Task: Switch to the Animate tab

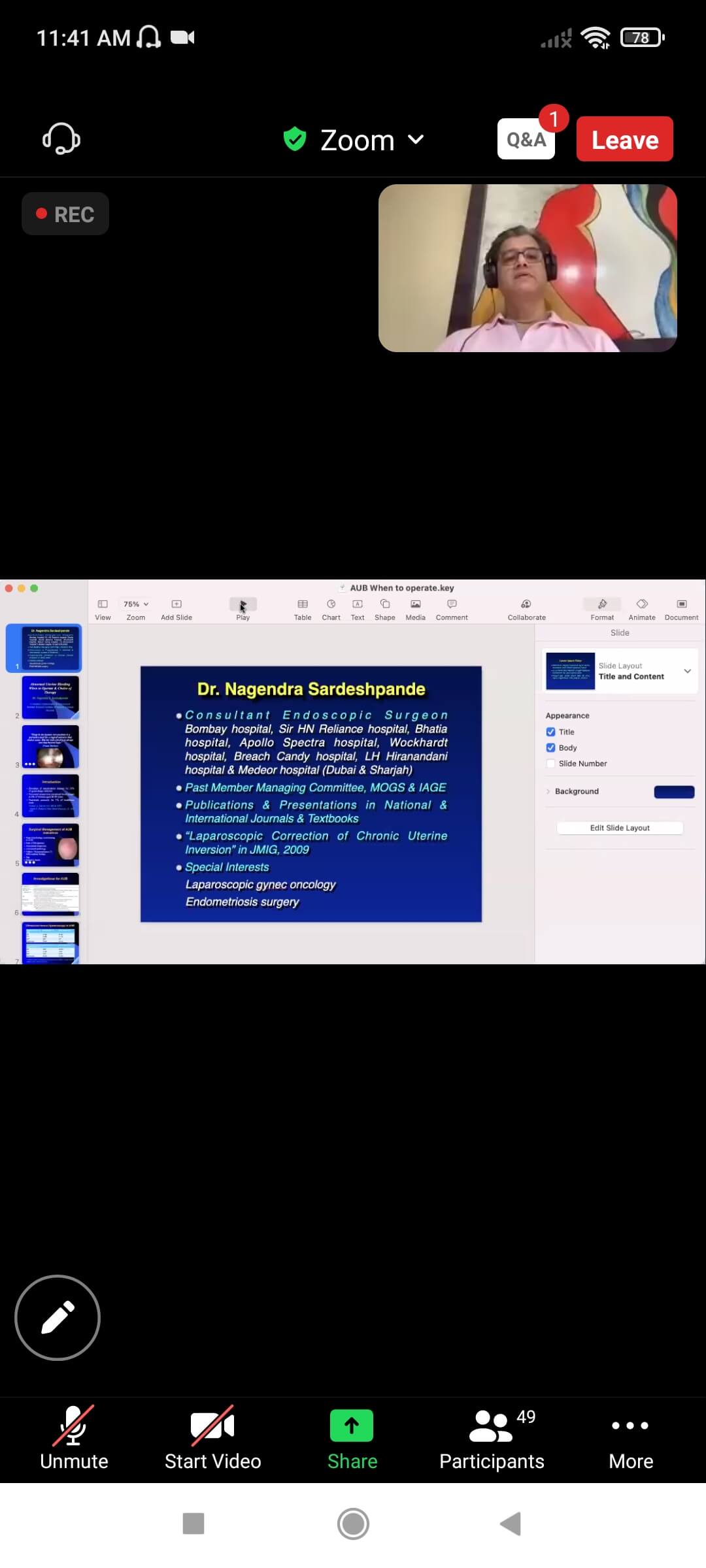Action: coord(642,608)
